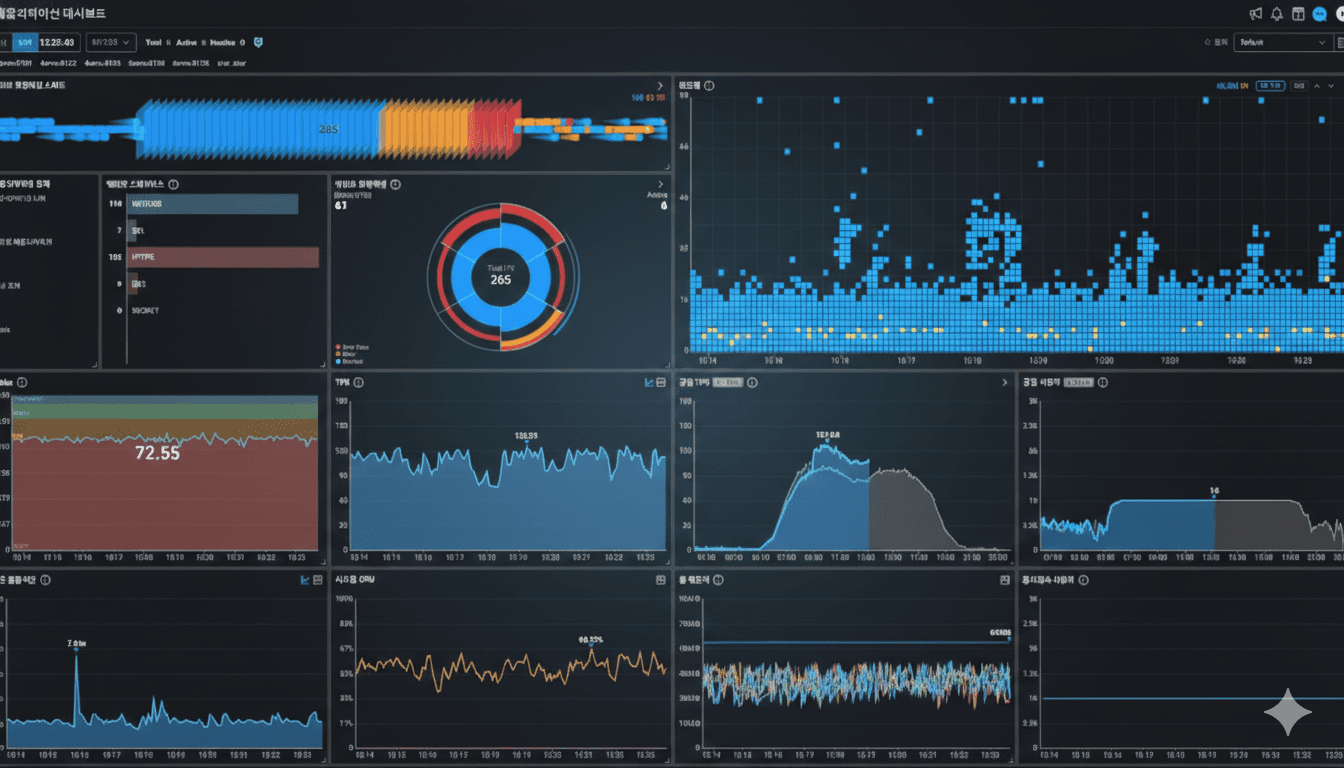Click info icon on heatmap scatter panel title
Viewport: 1344px width, 768px height.
pyautogui.click(x=710, y=86)
